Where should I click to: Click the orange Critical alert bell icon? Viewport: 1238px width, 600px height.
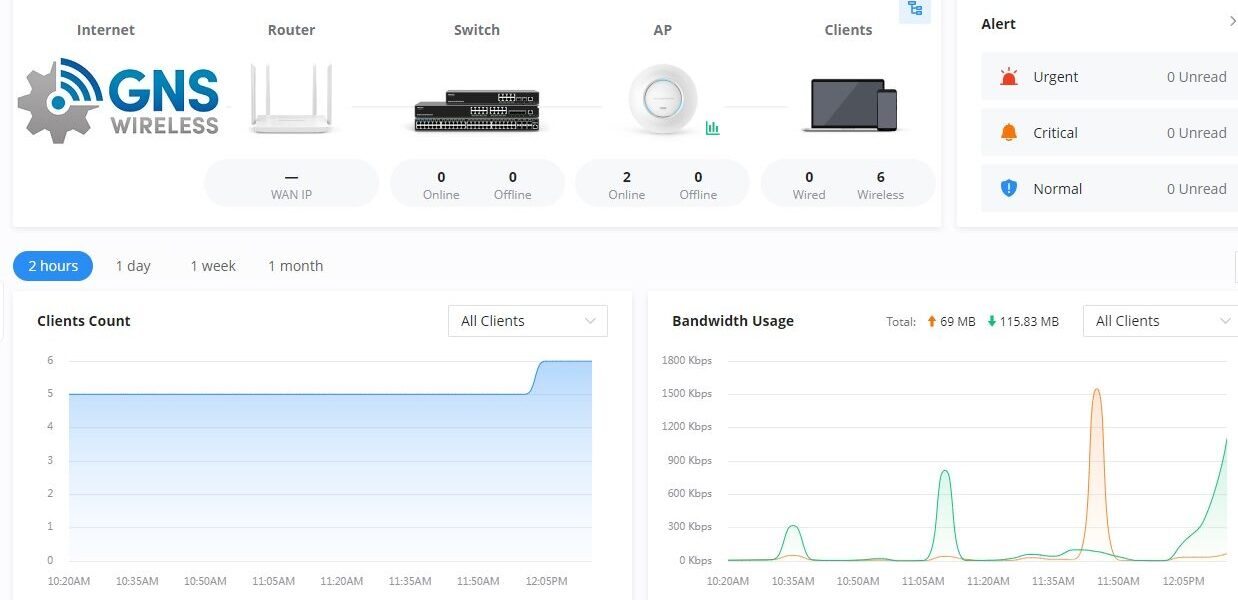[1009, 133]
